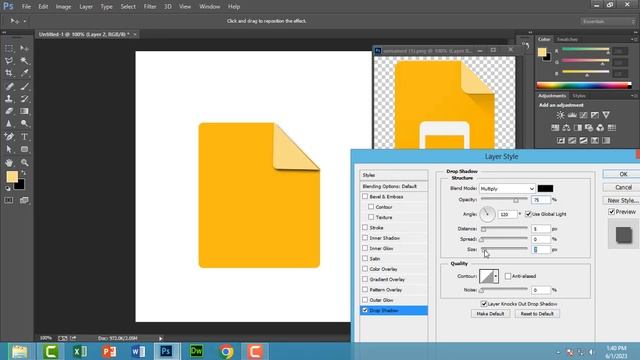Select the Path Selection tool
Viewport: 640px width, 360px height.
pos(9,149)
